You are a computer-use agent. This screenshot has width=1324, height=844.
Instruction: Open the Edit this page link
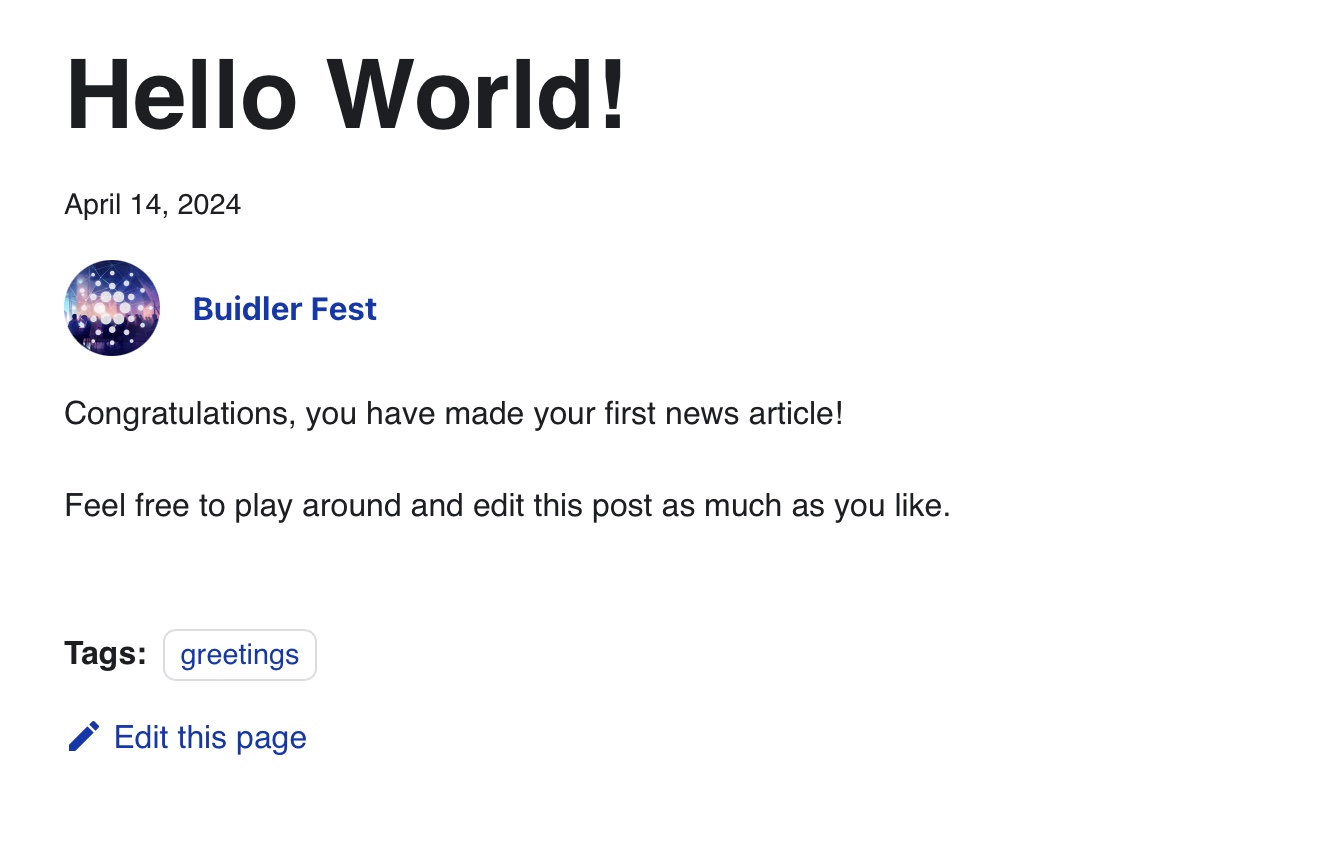(x=210, y=737)
